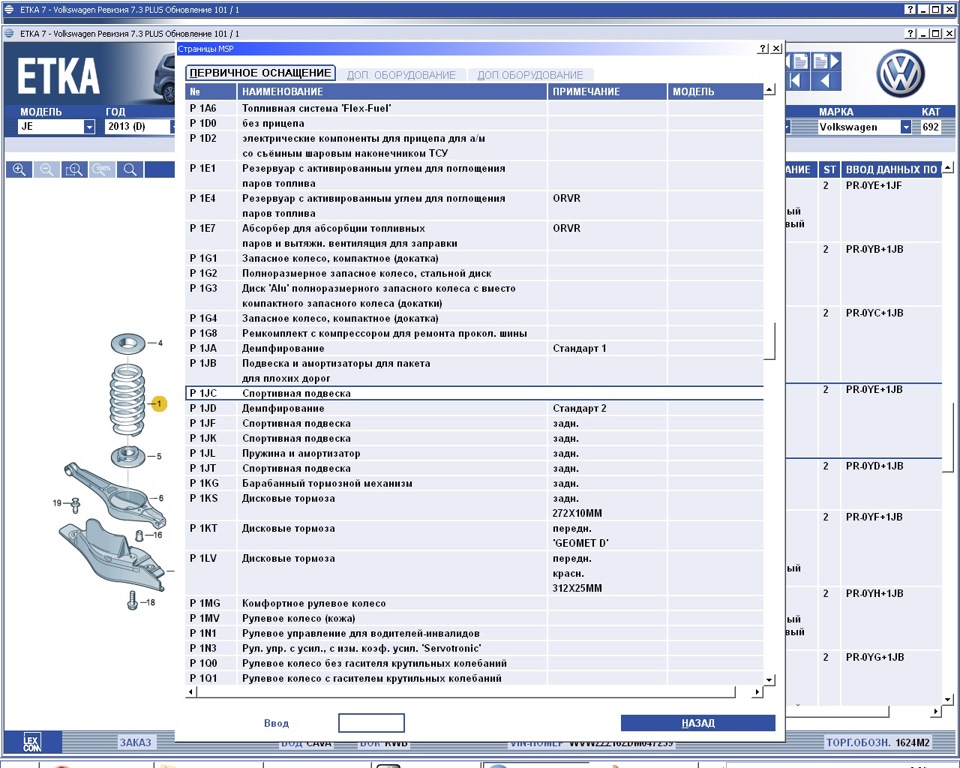The height and width of the screenshot is (768, 960).
Task: Click the КАТ value 692
Action: pos(930,127)
